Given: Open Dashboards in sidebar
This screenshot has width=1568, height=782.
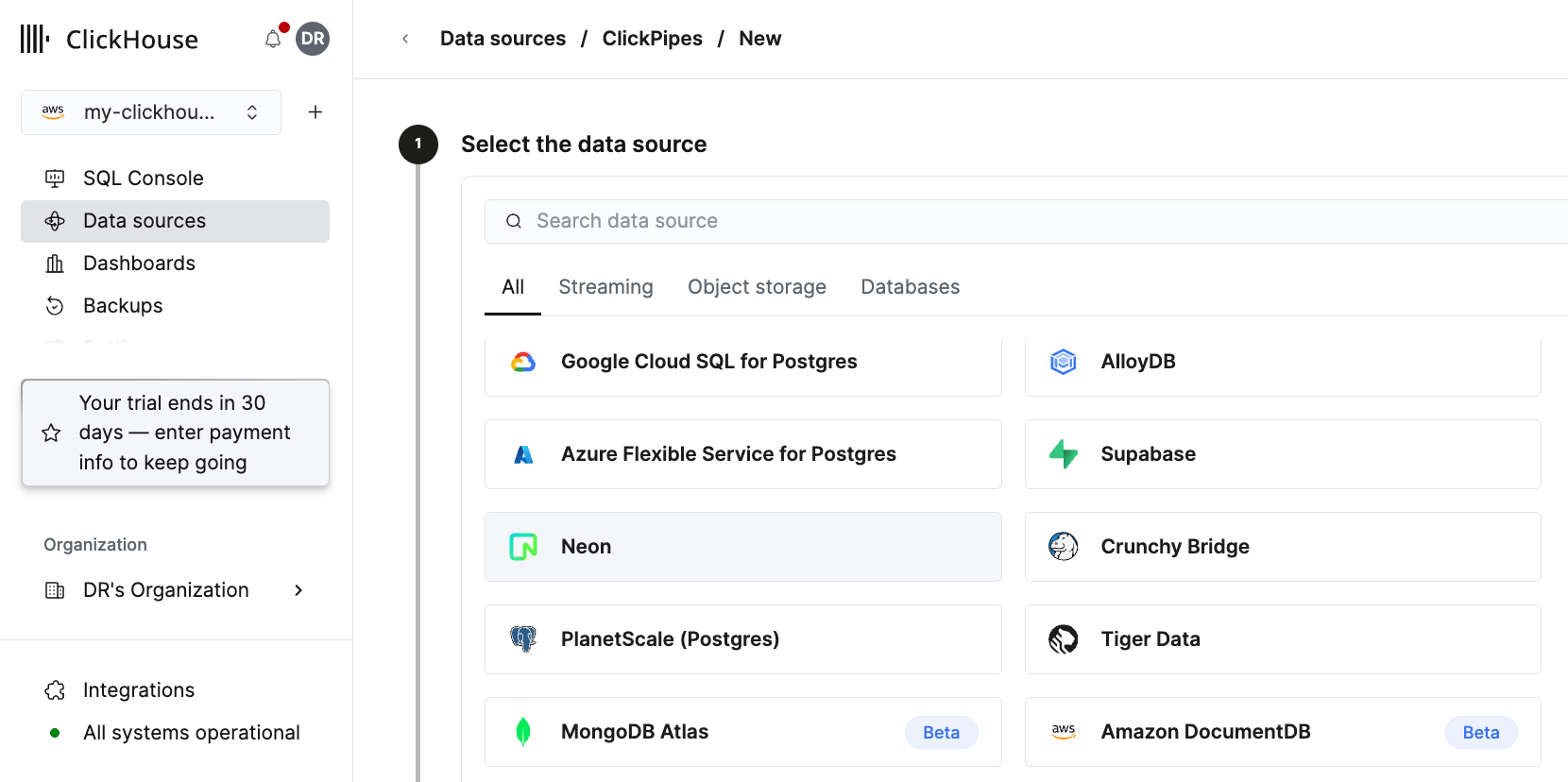Looking at the screenshot, I should click(x=175, y=263).
